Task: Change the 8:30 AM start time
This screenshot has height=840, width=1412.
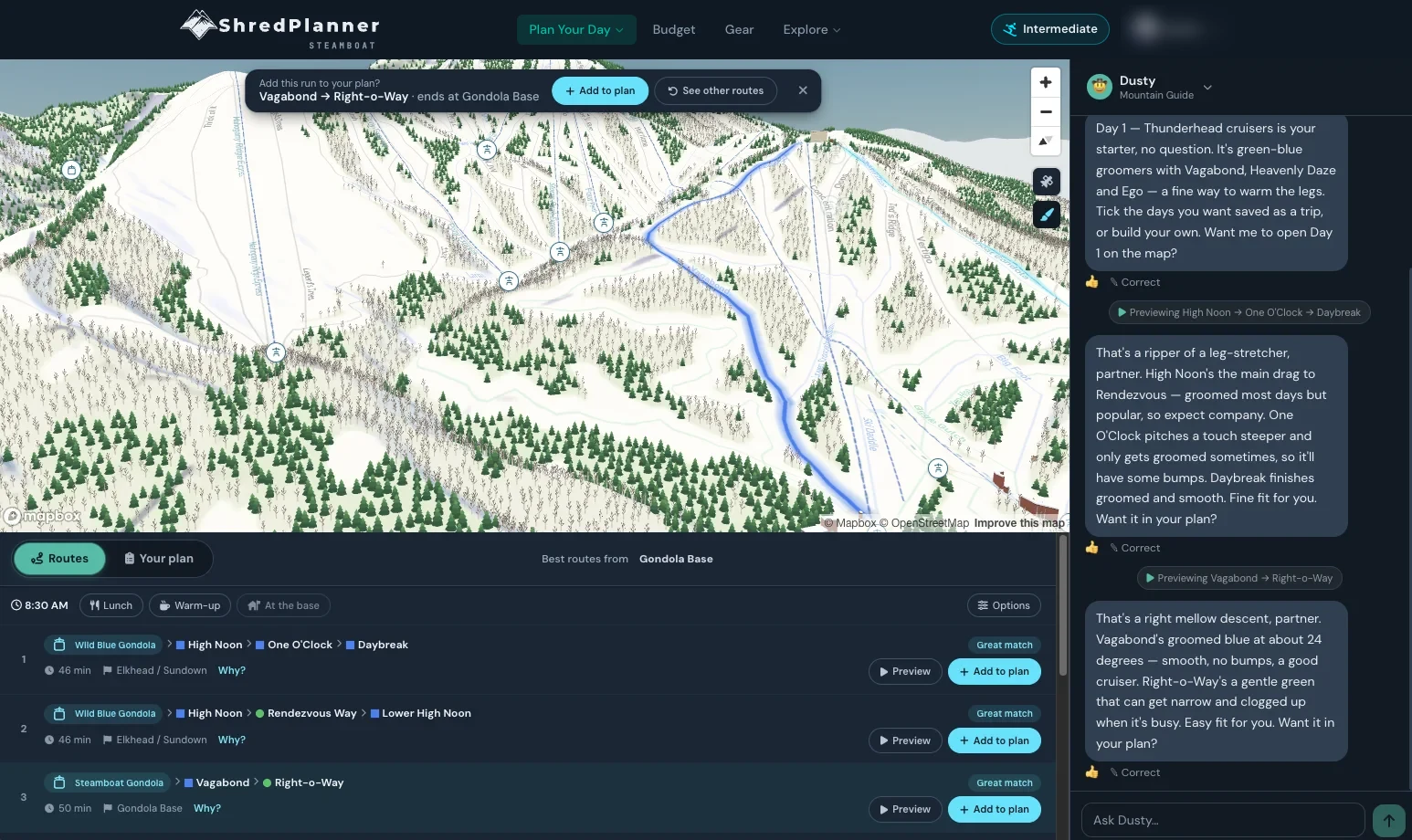Action: (x=39, y=605)
